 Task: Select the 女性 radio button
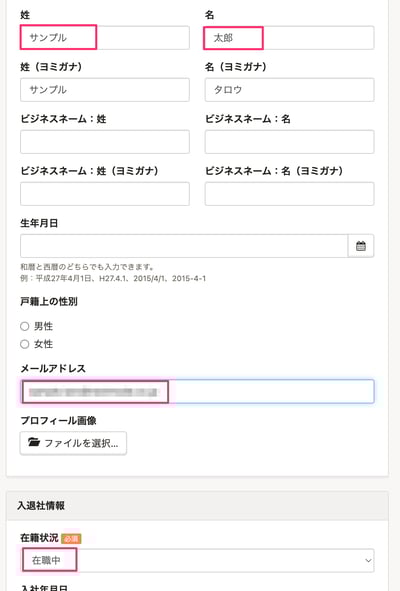click(25, 344)
